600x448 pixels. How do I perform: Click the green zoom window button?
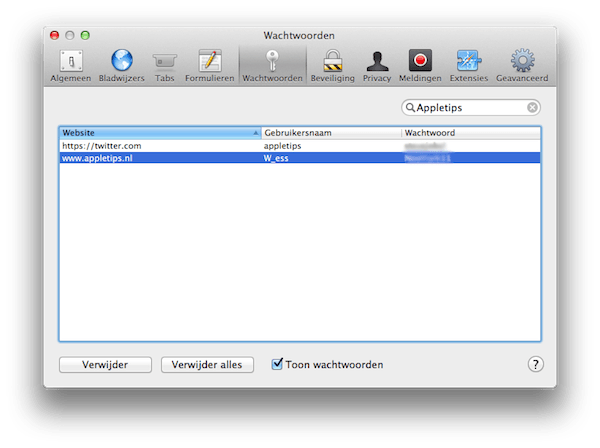coord(85,36)
